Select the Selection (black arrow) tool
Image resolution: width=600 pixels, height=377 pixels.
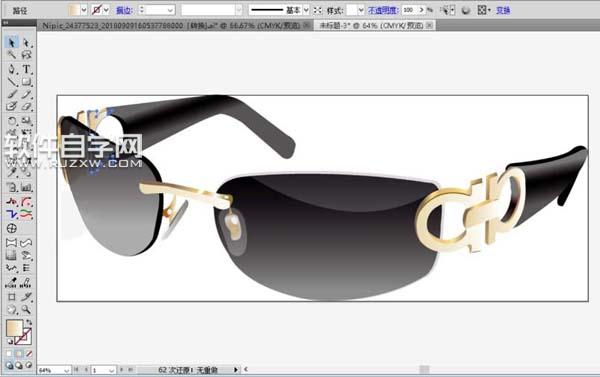(x=11, y=42)
